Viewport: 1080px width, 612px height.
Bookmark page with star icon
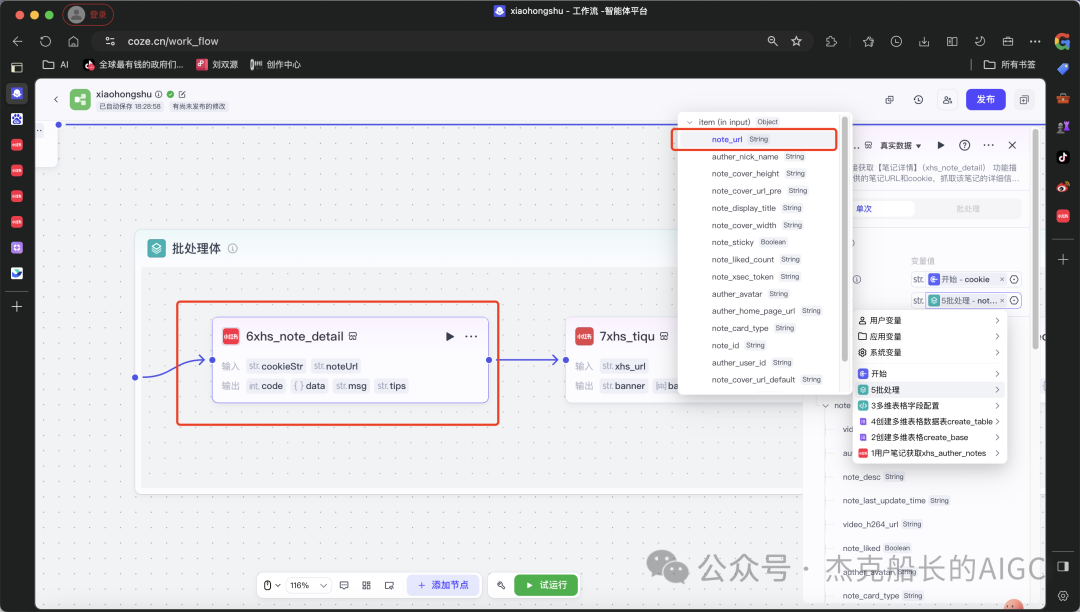pos(796,41)
